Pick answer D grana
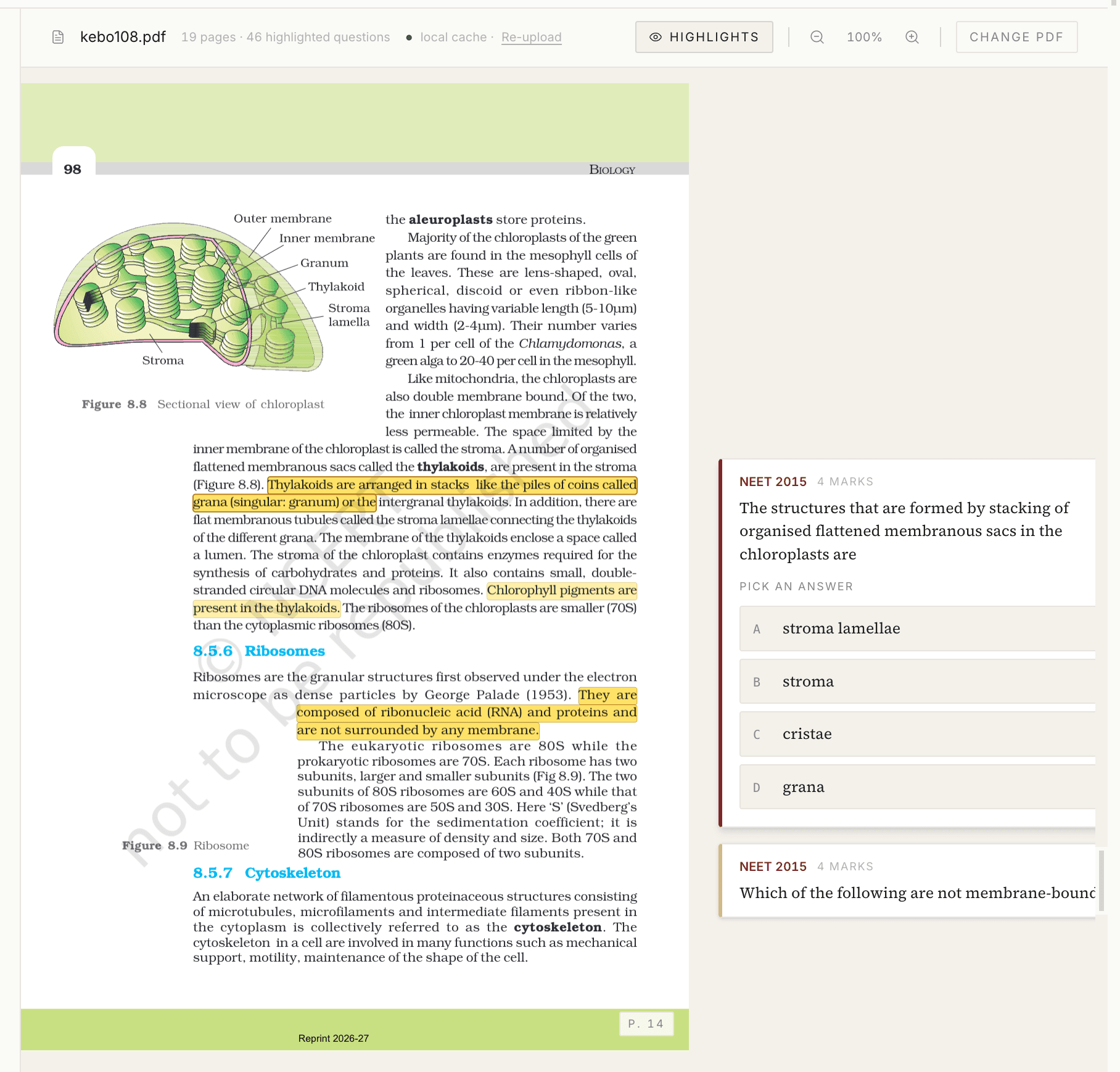The height and width of the screenshot is (1072, 1120). (x=917, y=787)
